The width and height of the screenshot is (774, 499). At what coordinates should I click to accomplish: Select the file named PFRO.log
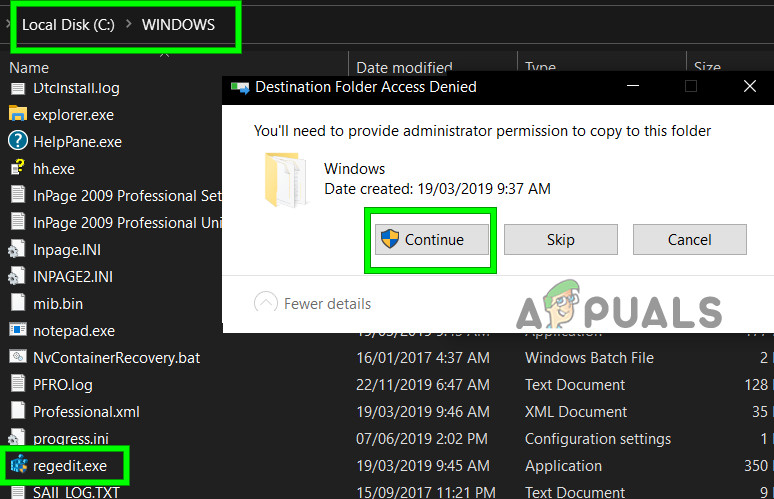63,384
